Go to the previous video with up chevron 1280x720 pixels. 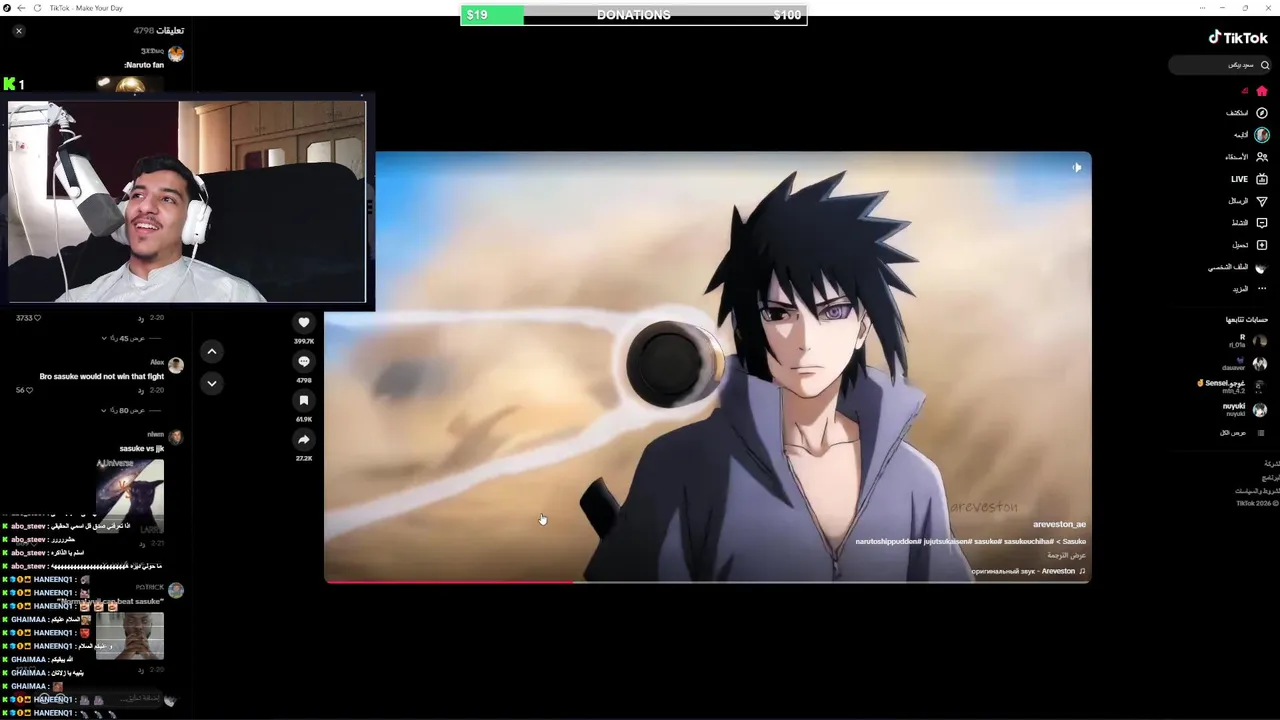click(x=211, y=351)
